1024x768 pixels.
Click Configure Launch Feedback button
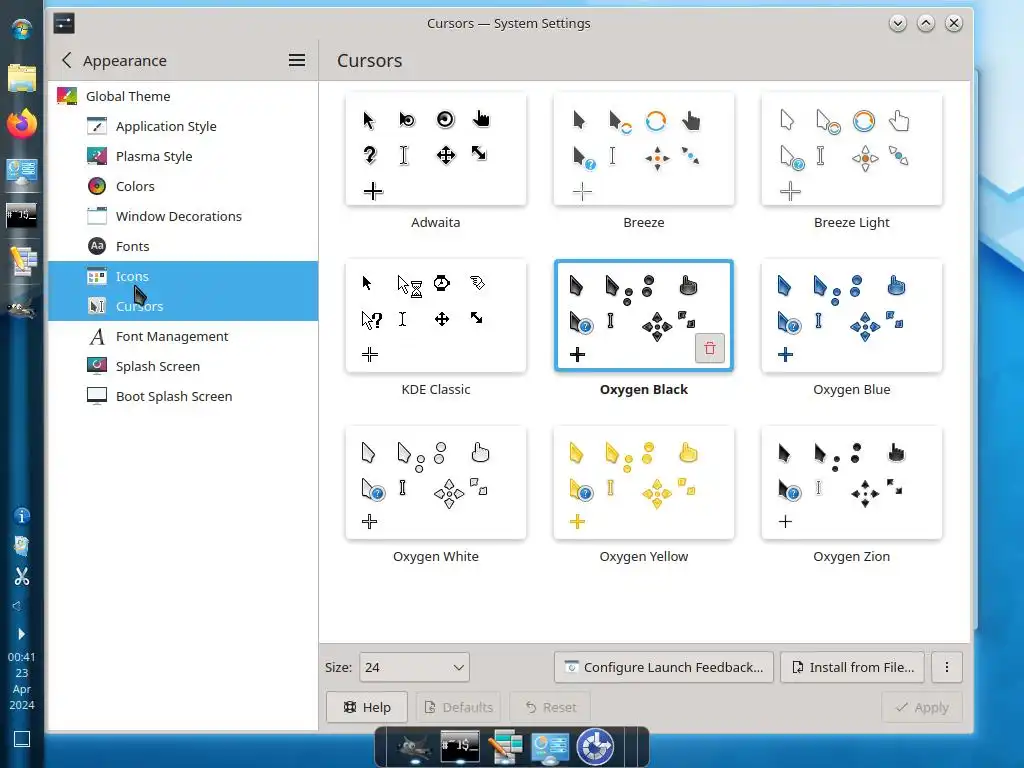(x=664, y=667)
